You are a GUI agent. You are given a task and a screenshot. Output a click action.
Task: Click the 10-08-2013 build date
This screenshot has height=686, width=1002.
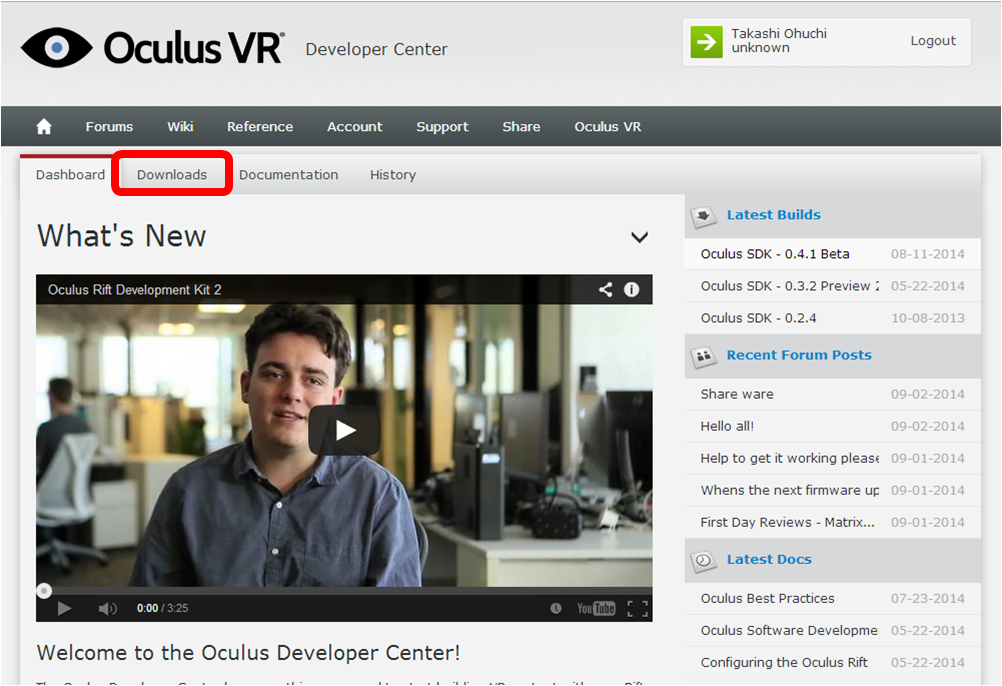click(927, 317)
